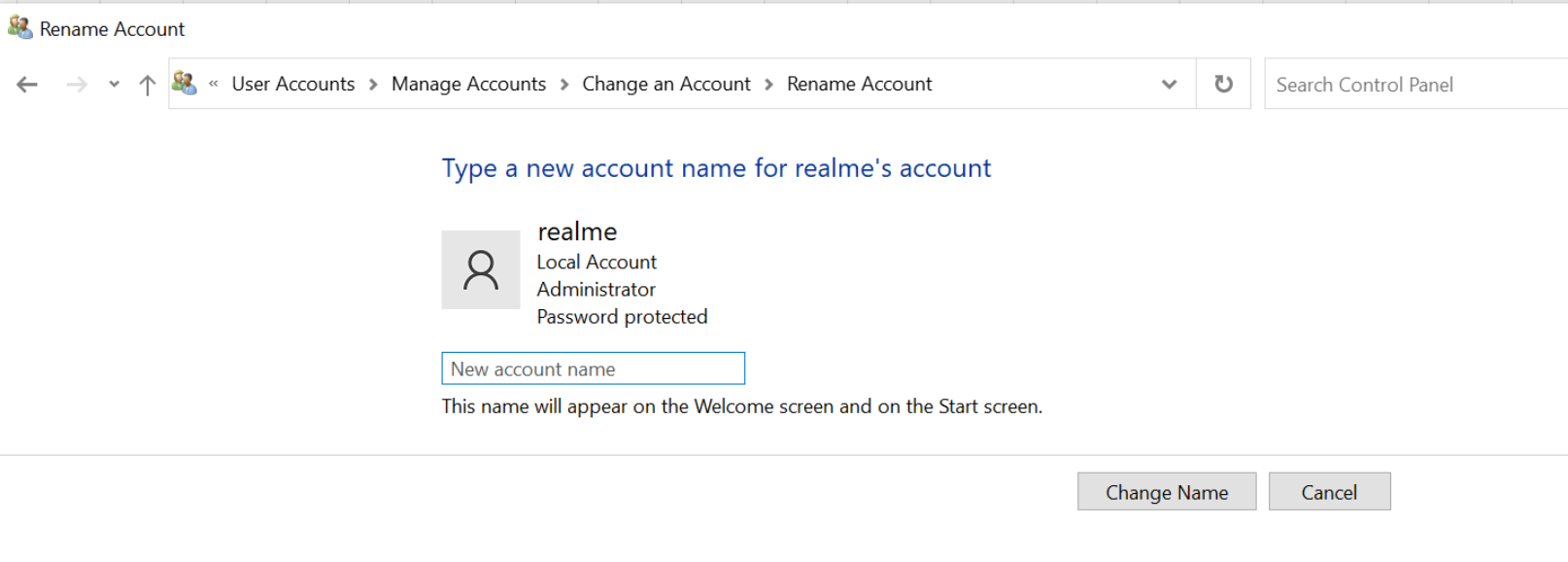Open the recent locations dropdown arrow

point(115,85)
